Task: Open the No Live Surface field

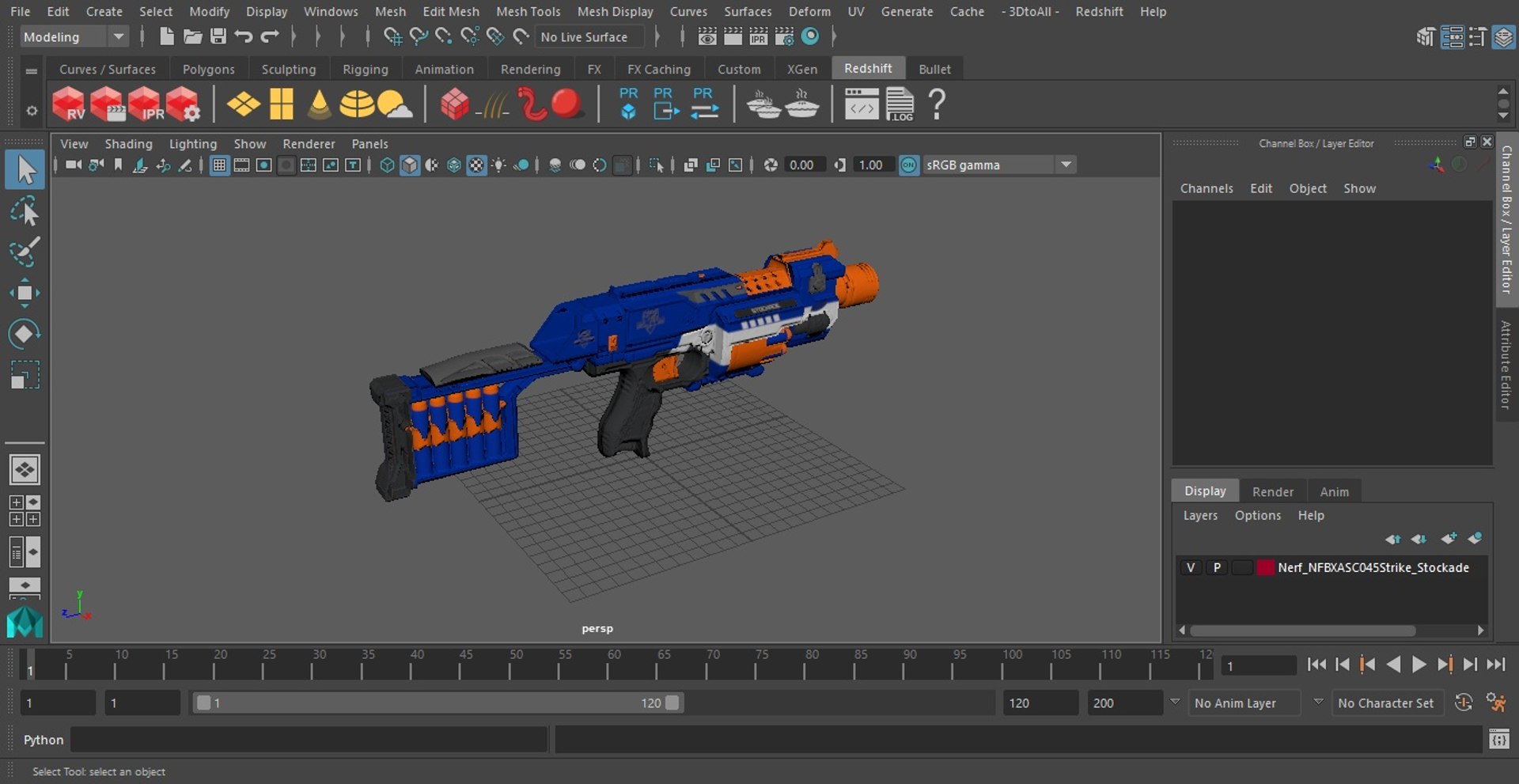Action: pos(589,36)
